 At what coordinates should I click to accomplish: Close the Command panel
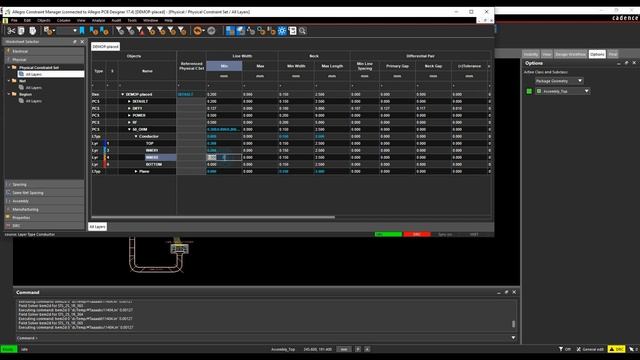tap(514, 292)
